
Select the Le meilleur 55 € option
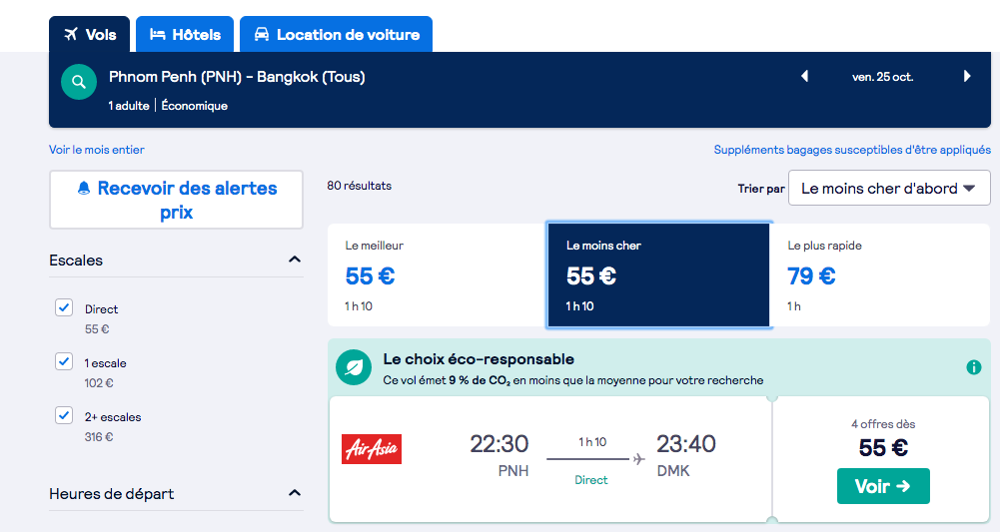click(437, 275)
